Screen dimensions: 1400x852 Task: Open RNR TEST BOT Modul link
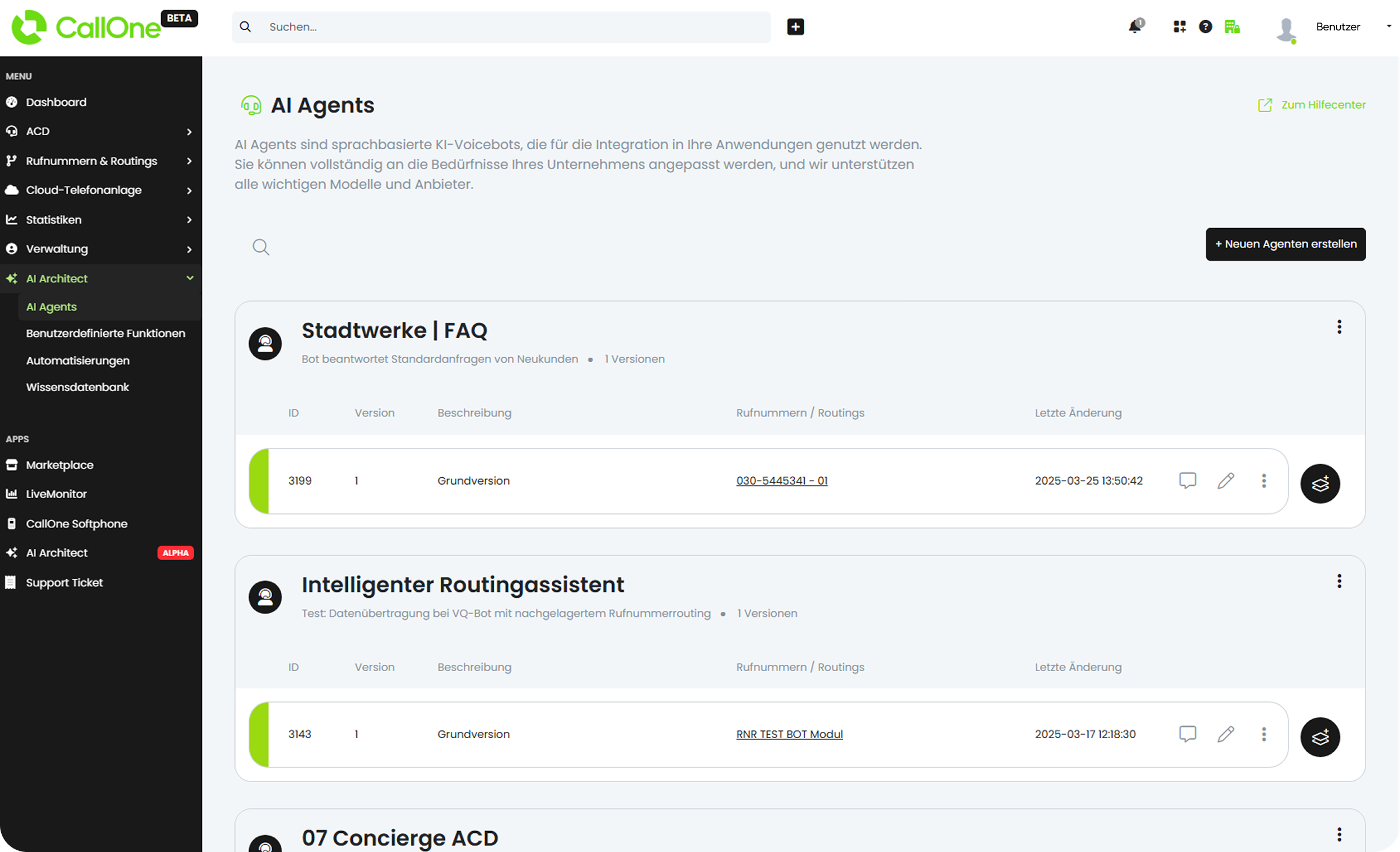[x=789, y=734]
